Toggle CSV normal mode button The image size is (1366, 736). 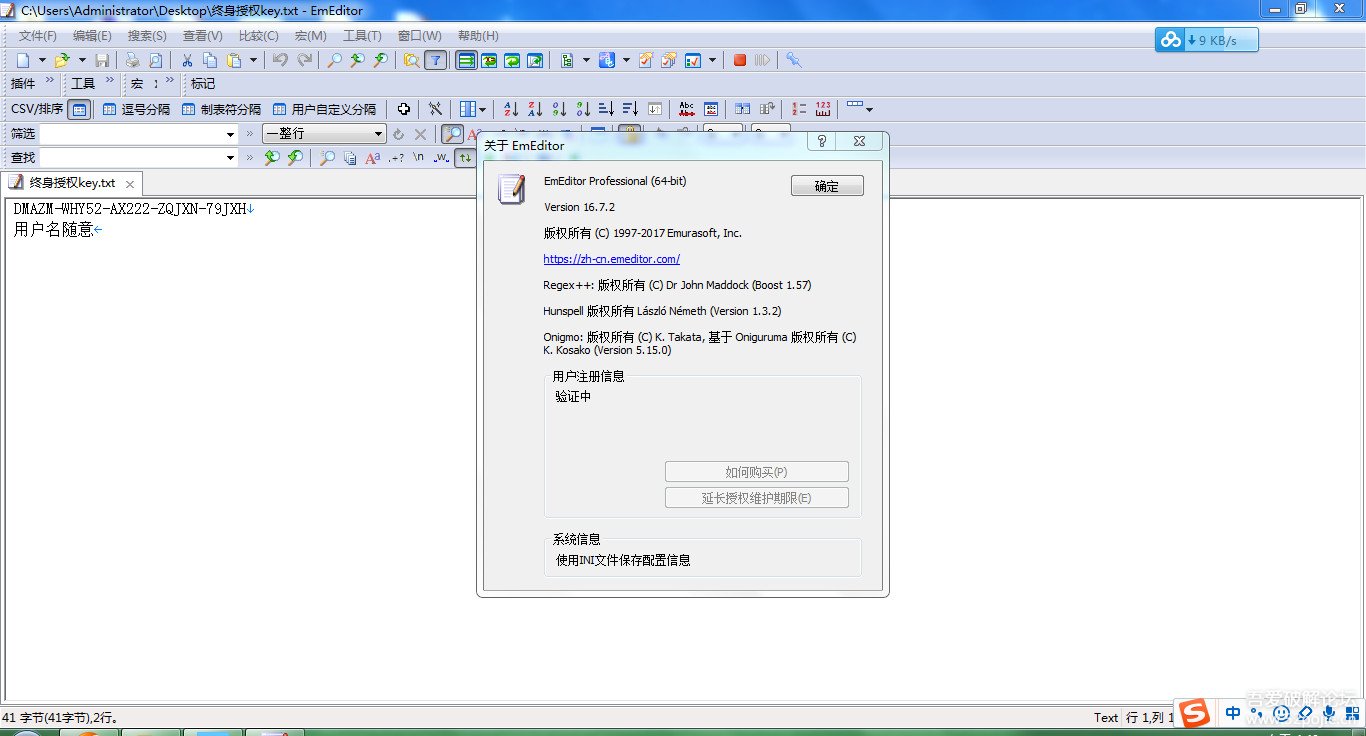(x=79, y=109)
